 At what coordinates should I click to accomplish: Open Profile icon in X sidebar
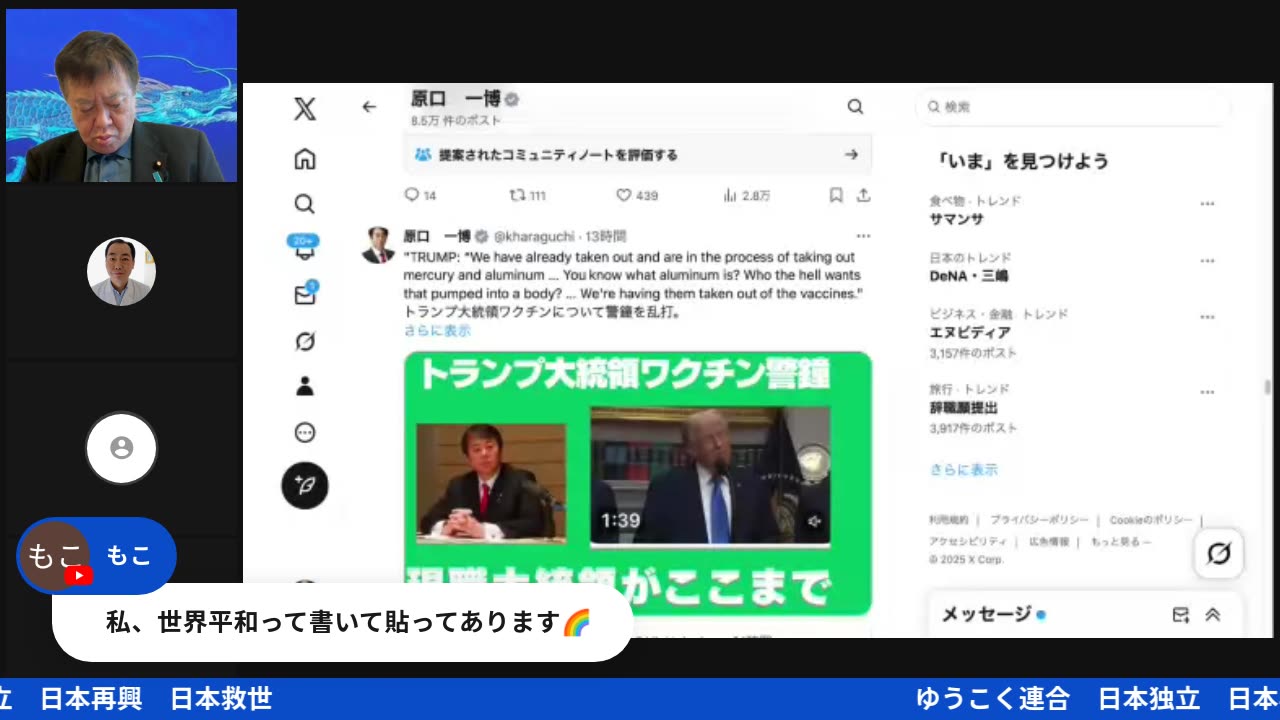(x=305, y=386)
